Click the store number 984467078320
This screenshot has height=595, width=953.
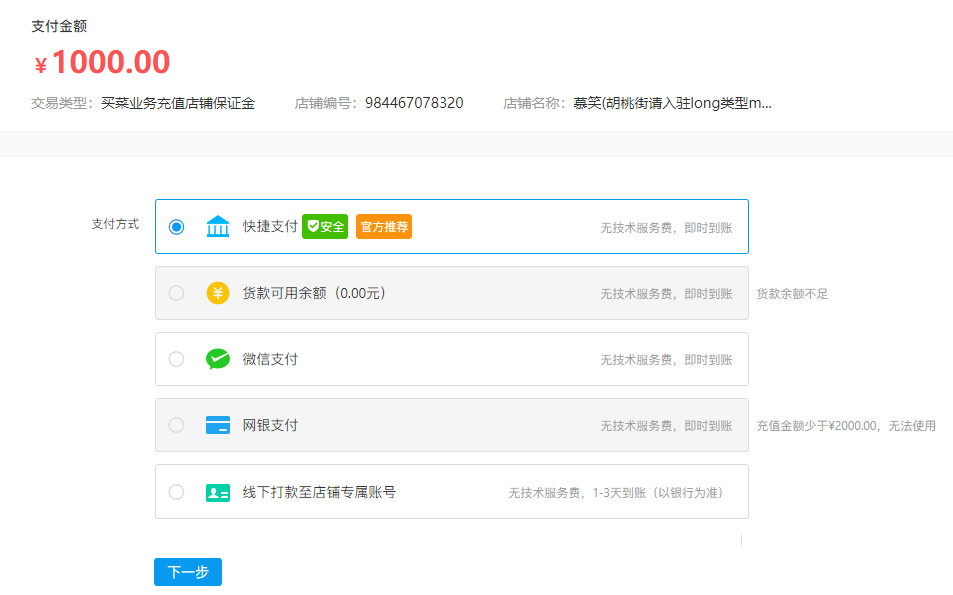click(414, 103)
